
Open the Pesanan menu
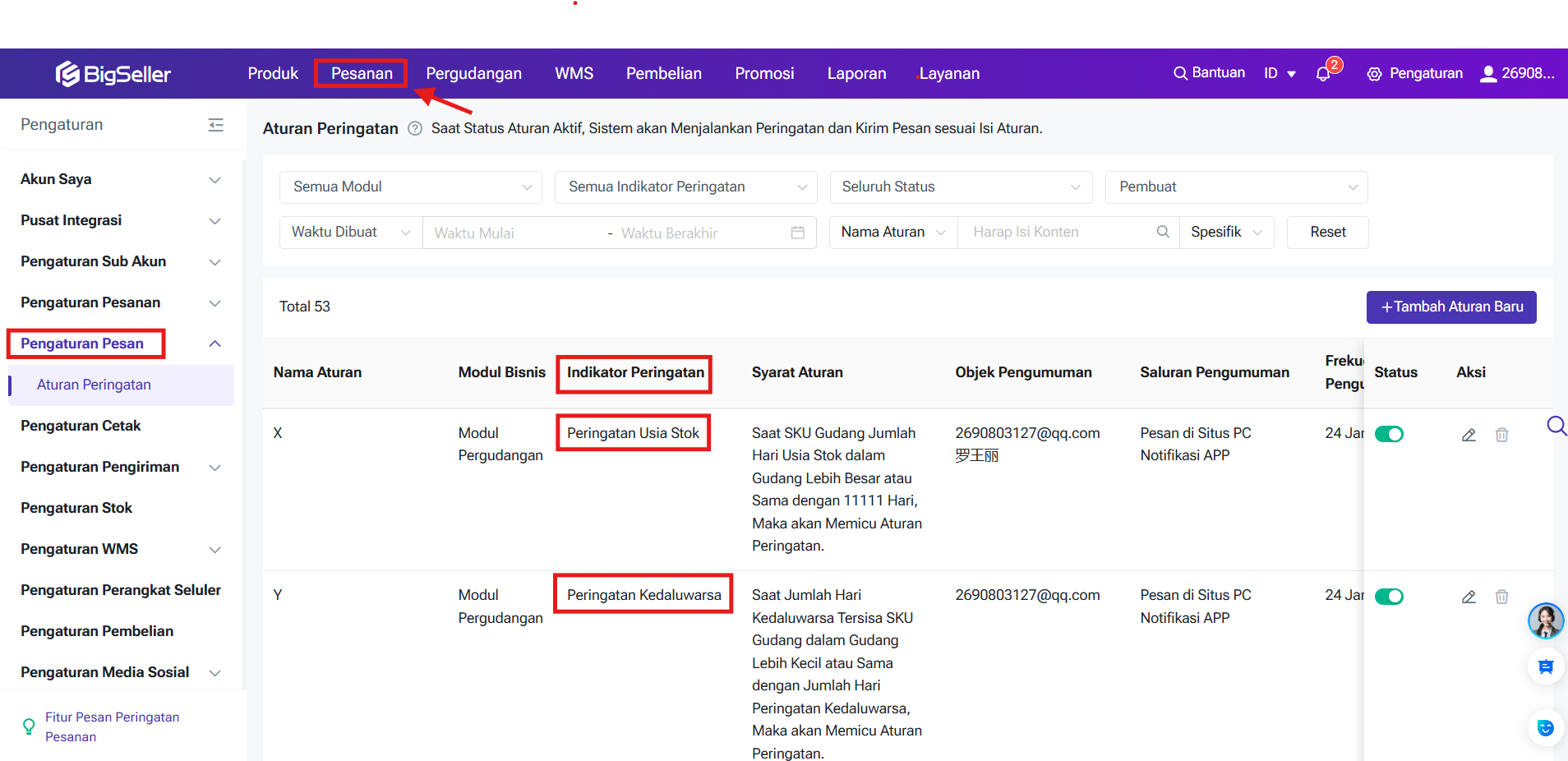pos(362,73)
